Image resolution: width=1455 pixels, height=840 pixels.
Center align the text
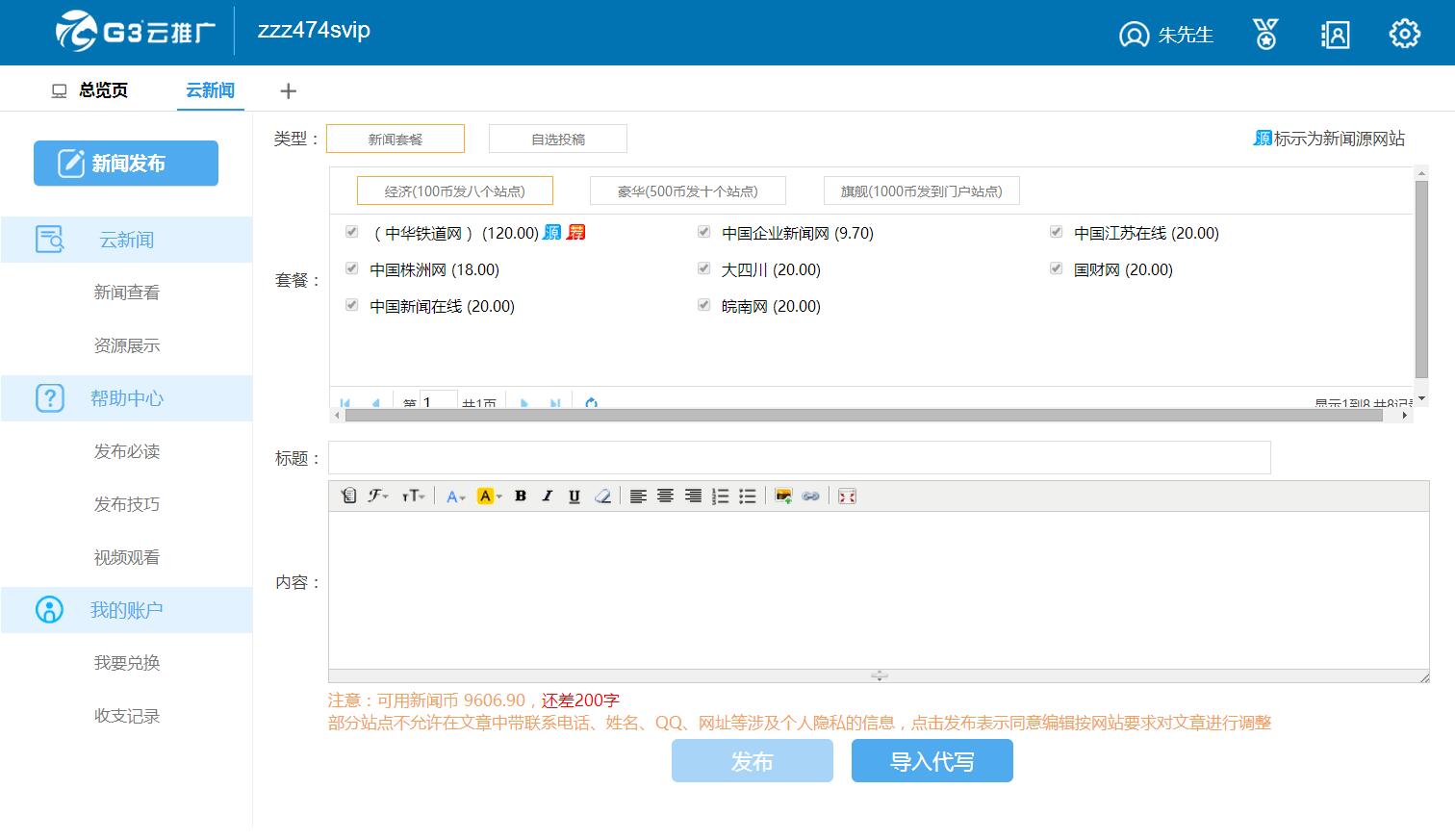pos(665,496)
